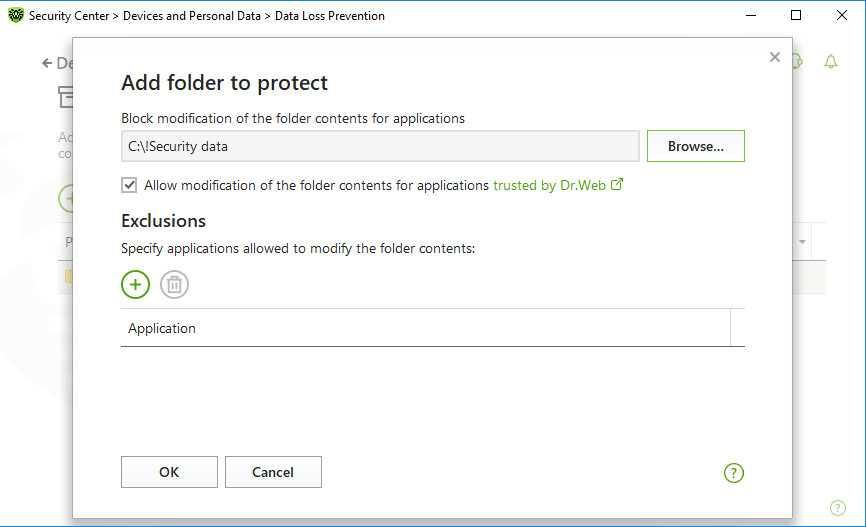
Task: Select Security Center in breadcrumb
Action: point(69,16)
